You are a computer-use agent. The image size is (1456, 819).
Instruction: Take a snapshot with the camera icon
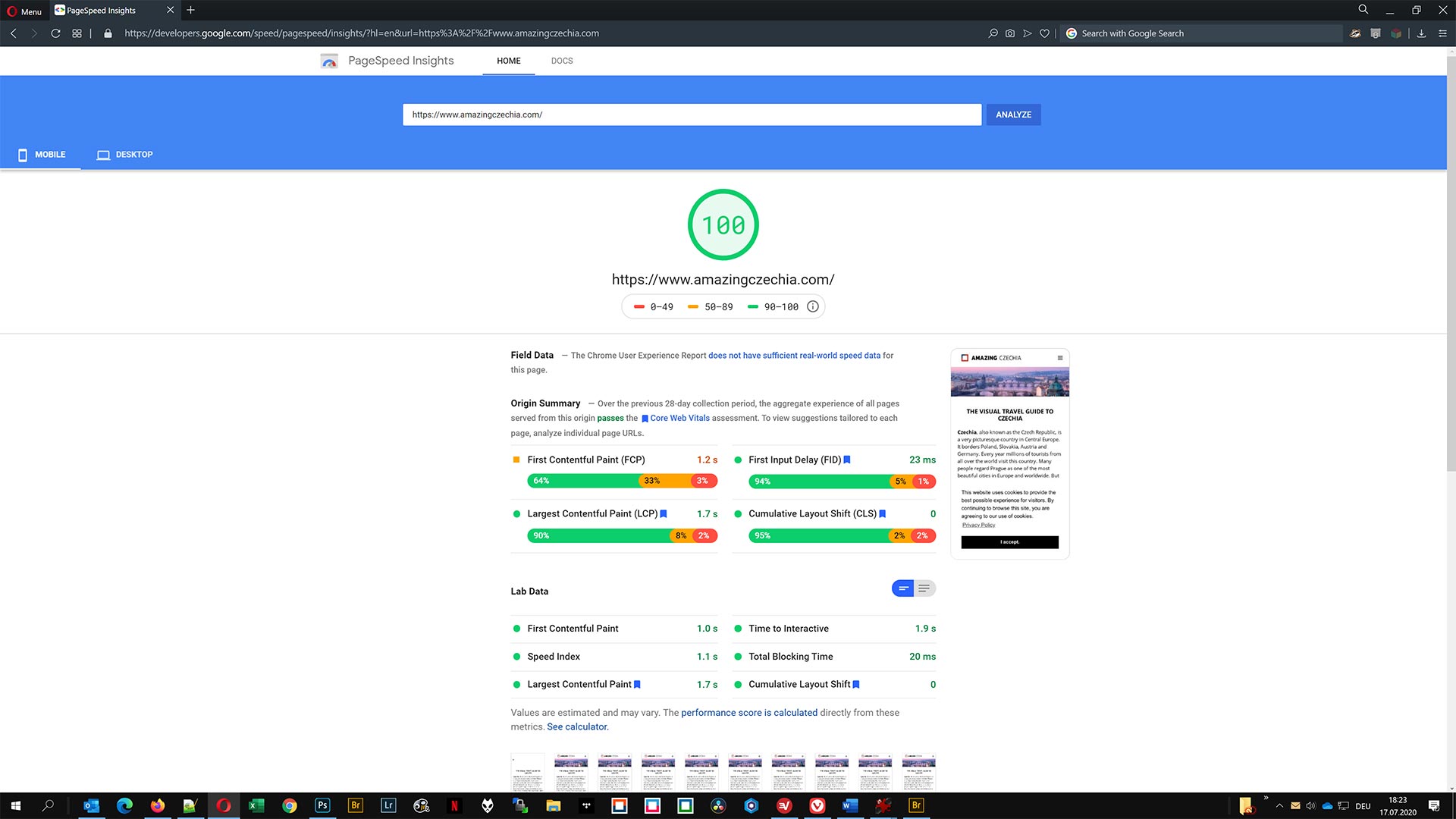pos(1010,33)
